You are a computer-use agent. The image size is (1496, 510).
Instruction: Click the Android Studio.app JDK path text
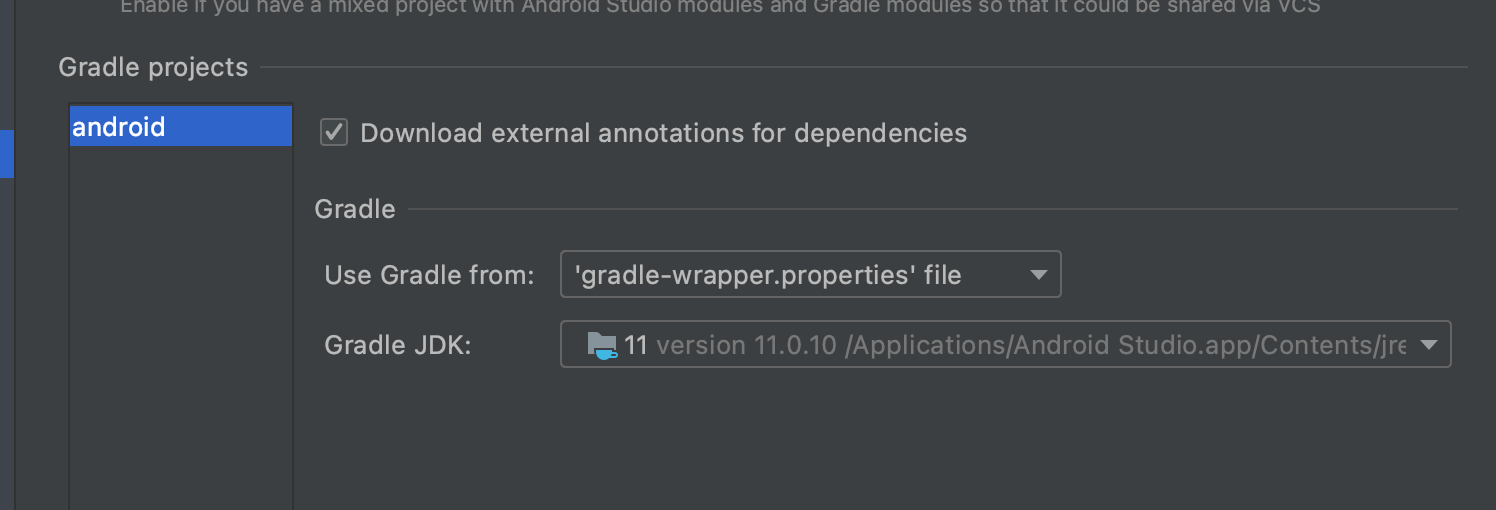[x=1125, y=346]
